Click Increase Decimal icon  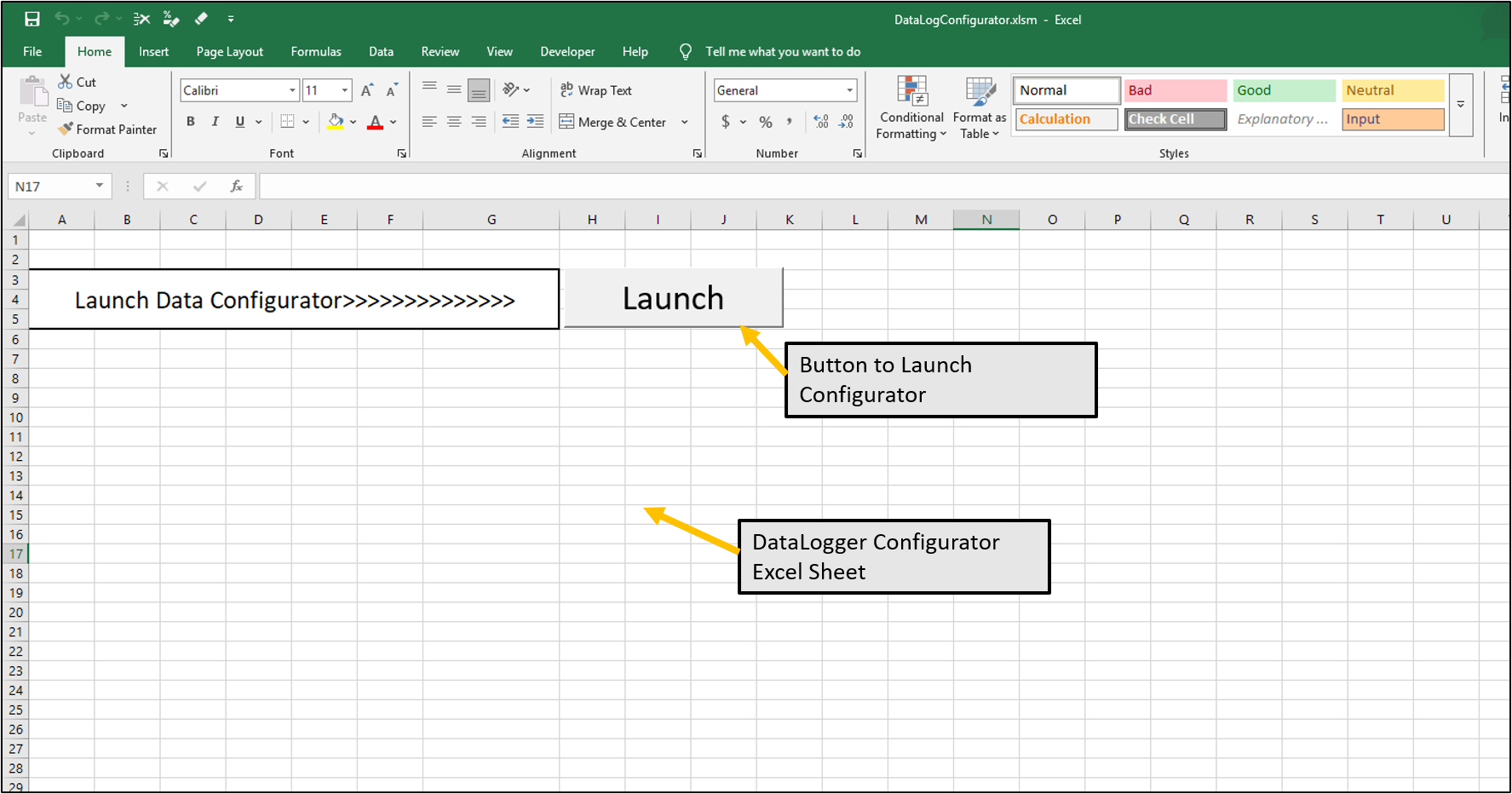(x=821, y=122)
